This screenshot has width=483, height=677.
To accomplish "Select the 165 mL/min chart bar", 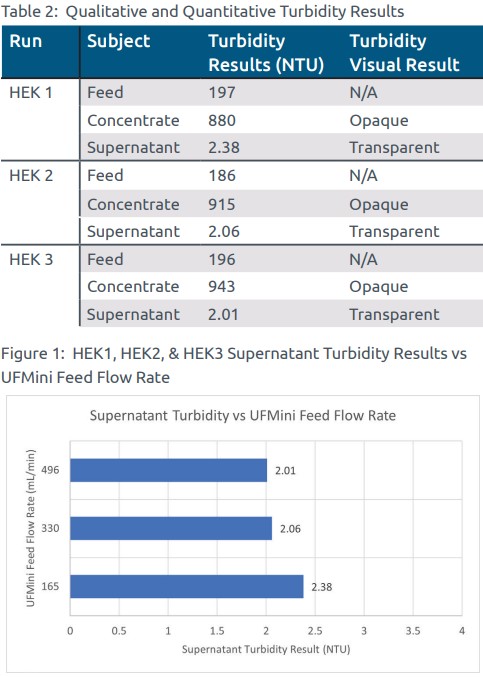I will pyautogui.click(x=187, y=586).
